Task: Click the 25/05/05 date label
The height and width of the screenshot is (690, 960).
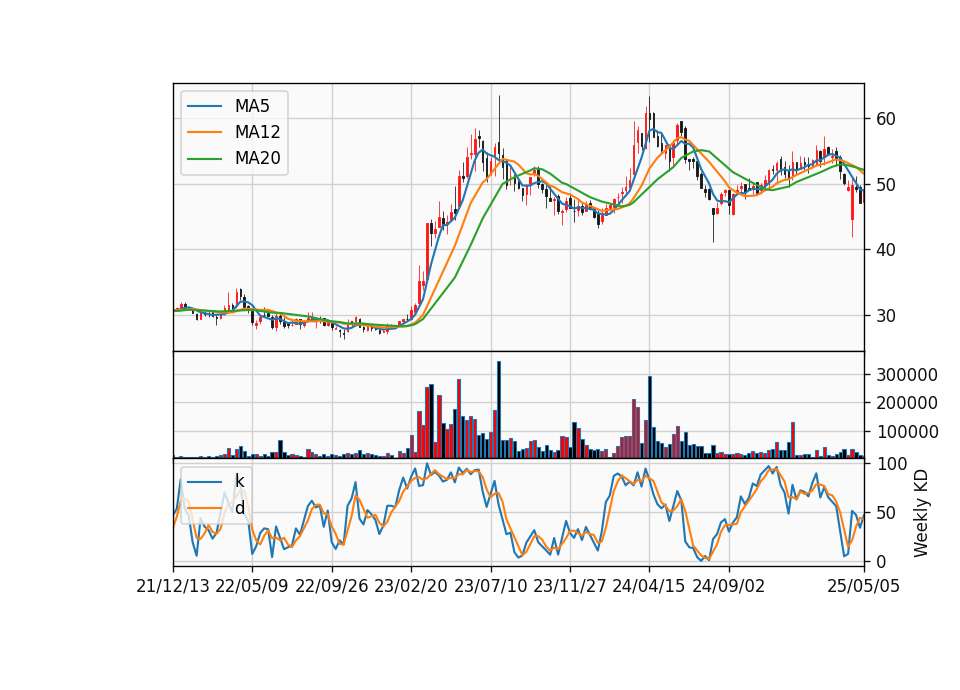Action: tap(864, 587)
